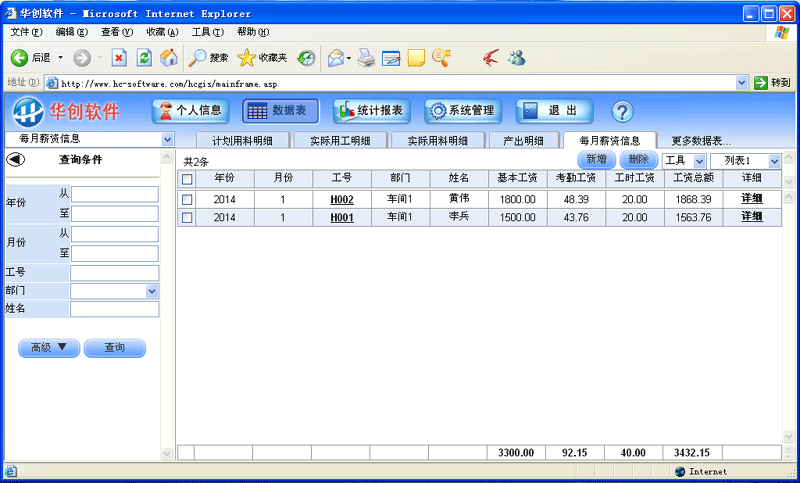800x483 pixels.
Task: Open the help question mark icon
Action: pos(622,111)
